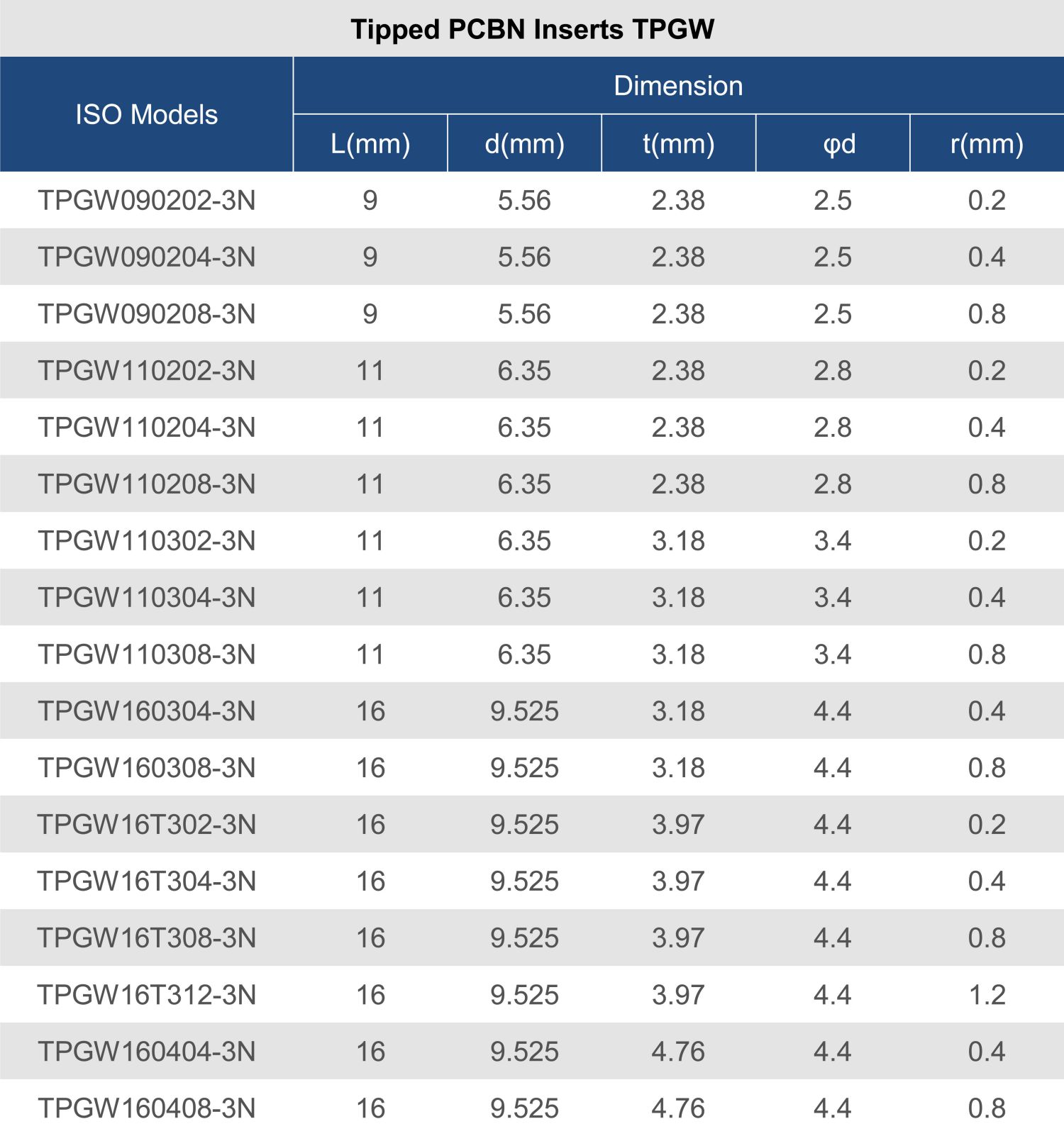Click the d(mm) column header
This screenshot has width=1064, height=1136.
524,144
